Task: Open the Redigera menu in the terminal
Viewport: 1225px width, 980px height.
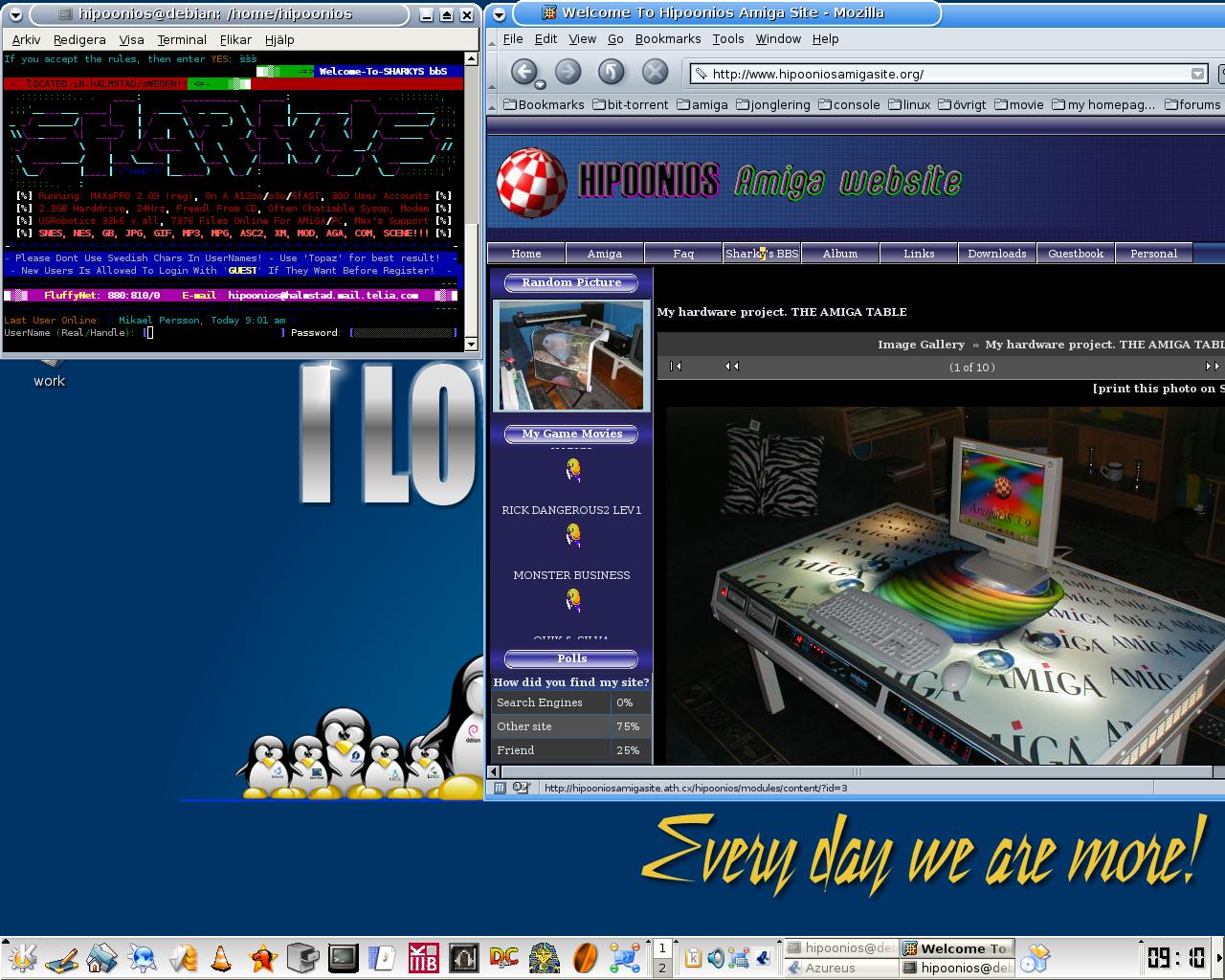Action: [x=79, y=39]
